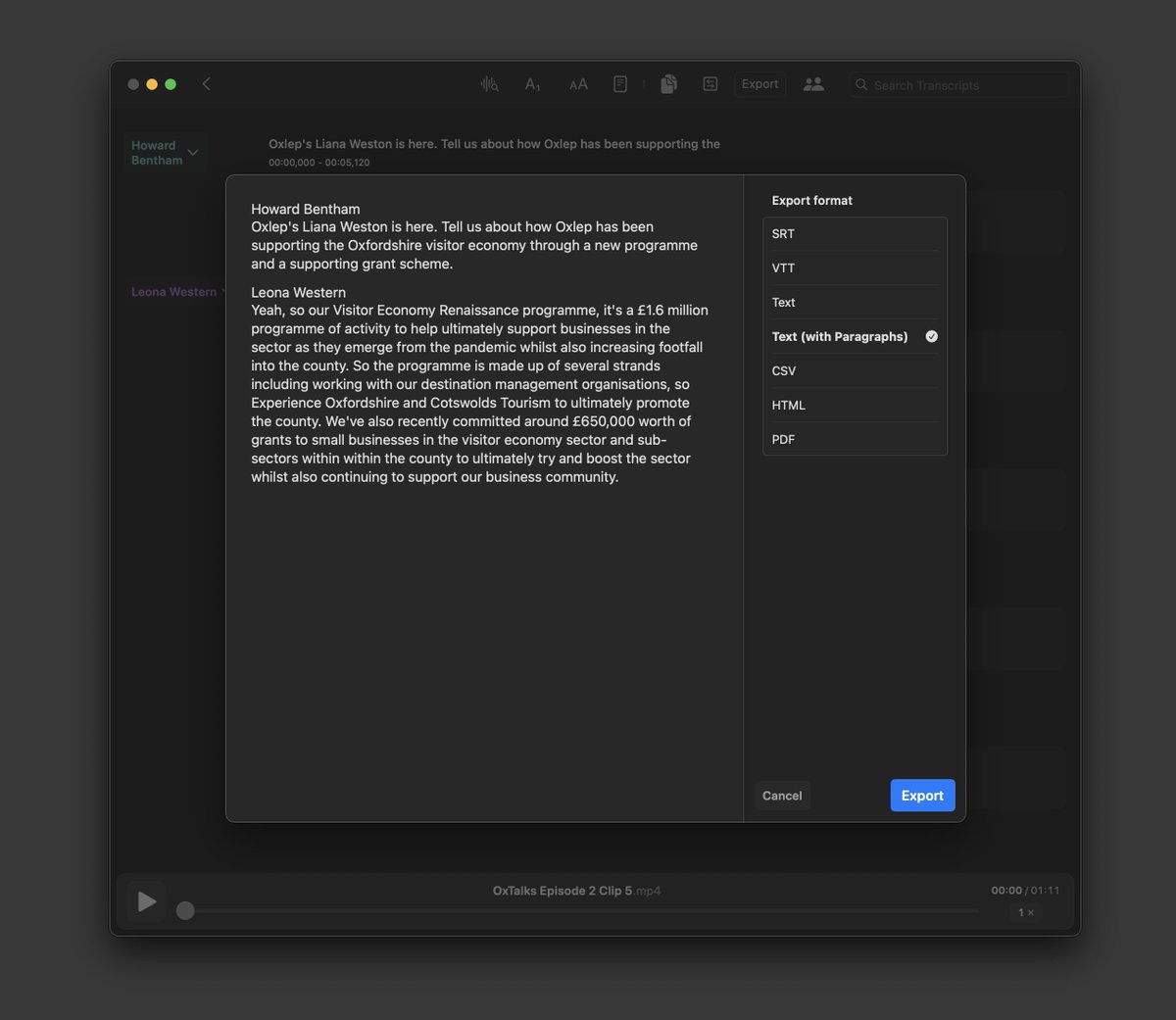Select Text (with Paragraphs) format
The width and height of the screenshot is (1176, 1020).
tap(855, 337)
